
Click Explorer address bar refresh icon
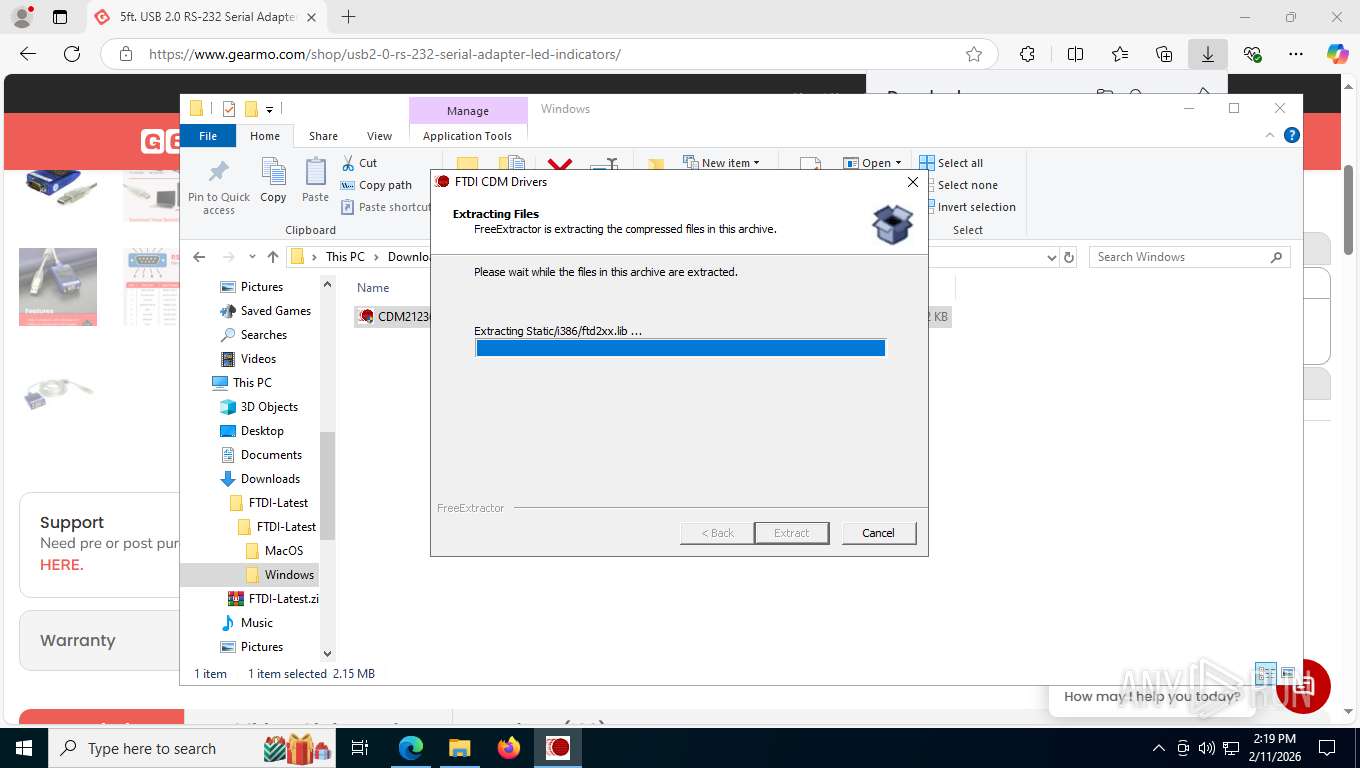pos(1069,257)
